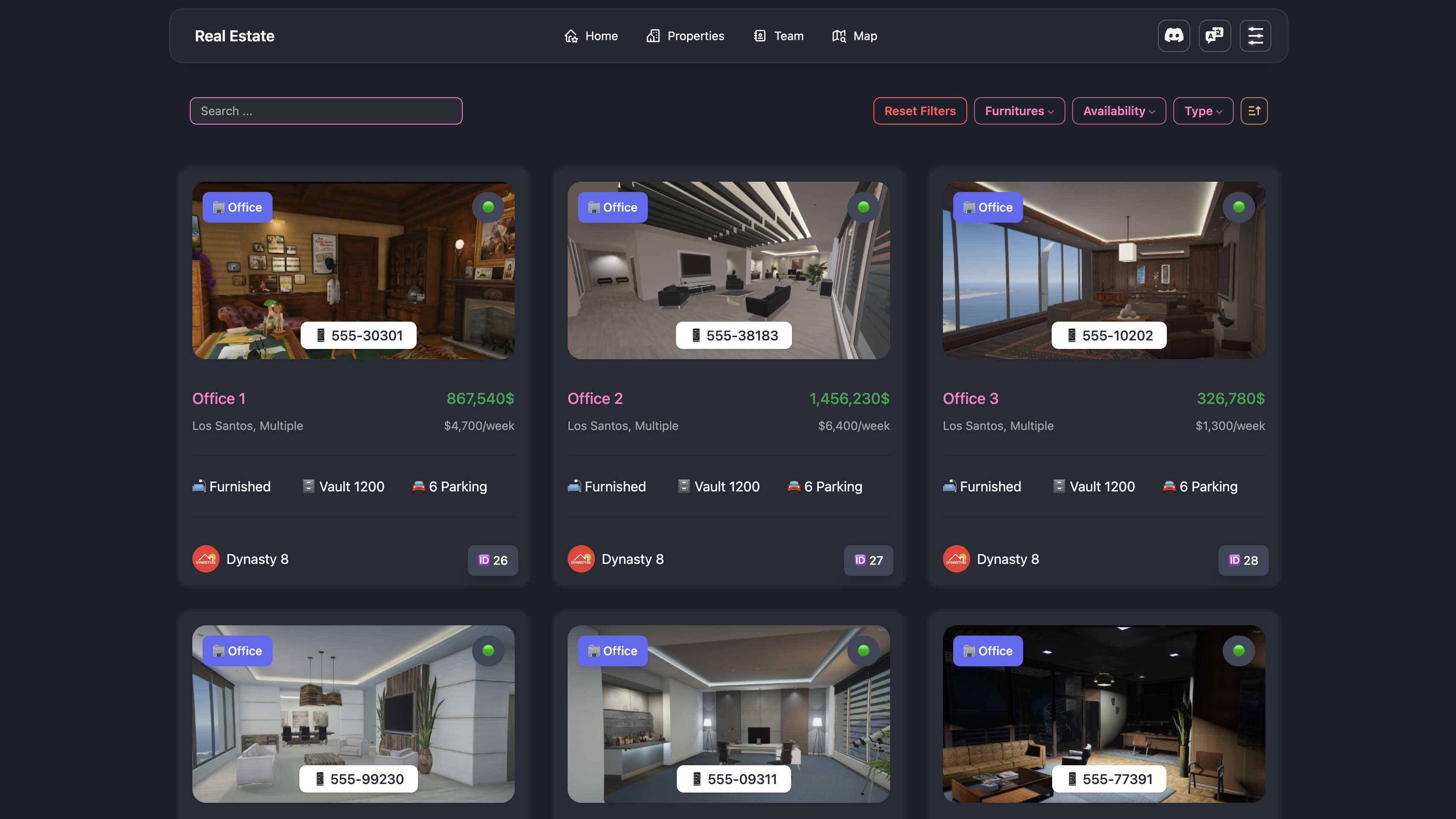Expand the Type filter dropdown
The height and width of the screenshot is (819, 1456).
1203,111
